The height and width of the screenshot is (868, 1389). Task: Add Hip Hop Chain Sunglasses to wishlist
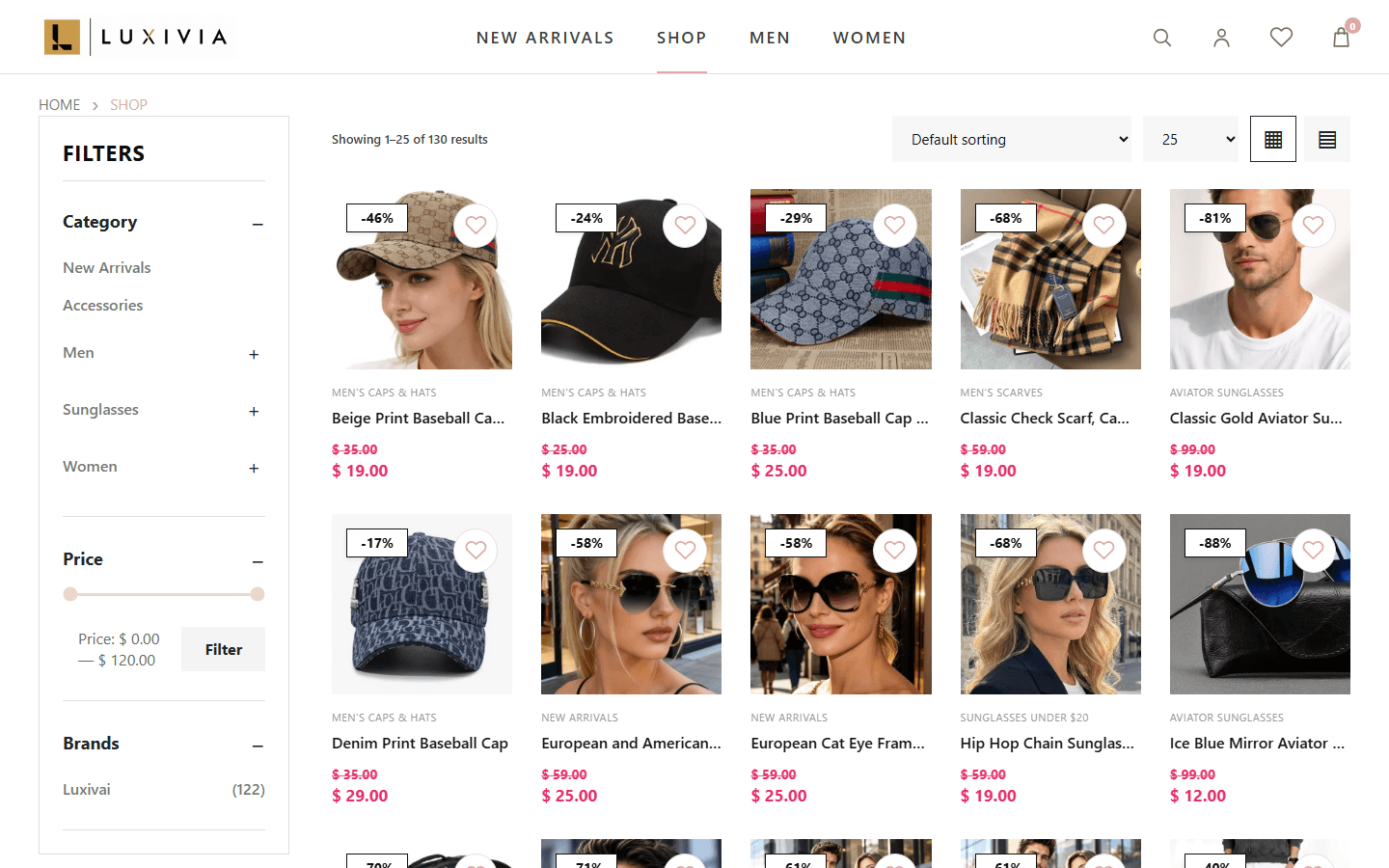click(x=1103, y=551)
